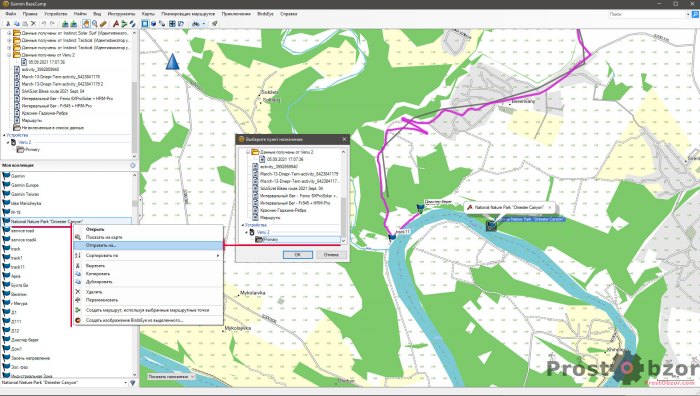Choose Создать изображение BirdsEye in context menu
The image size is (700, 396).
coord(148,320)
